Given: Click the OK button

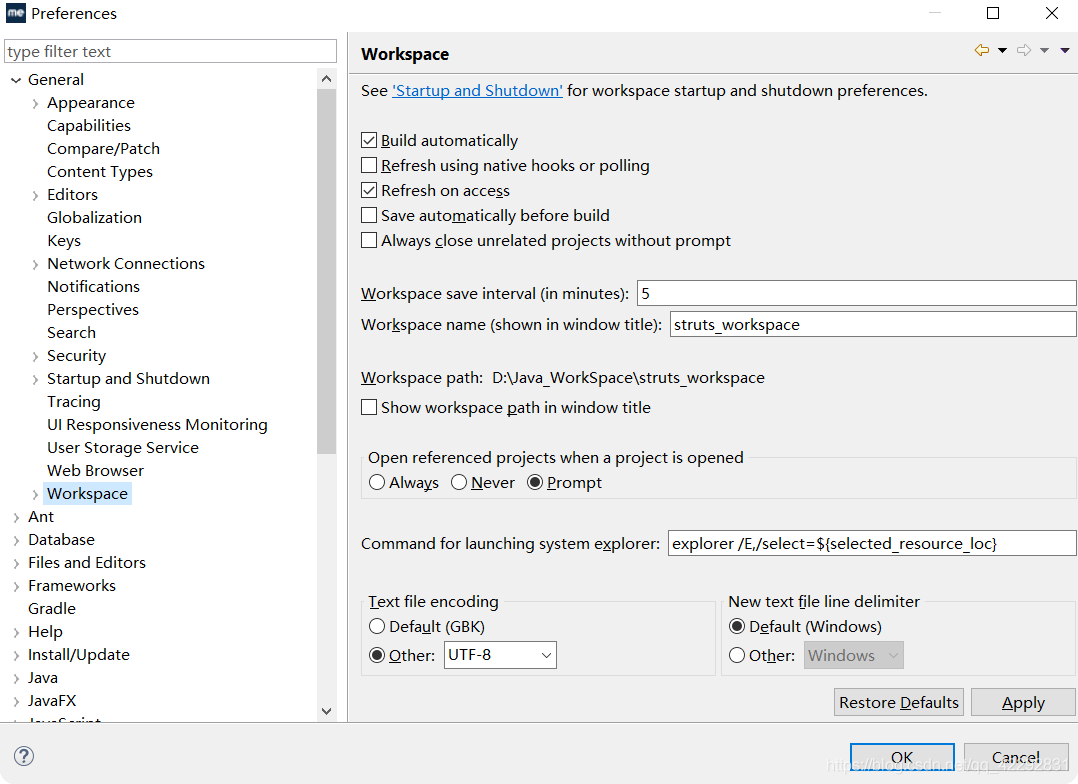Looking at the screenshot, I should (902, 757).
